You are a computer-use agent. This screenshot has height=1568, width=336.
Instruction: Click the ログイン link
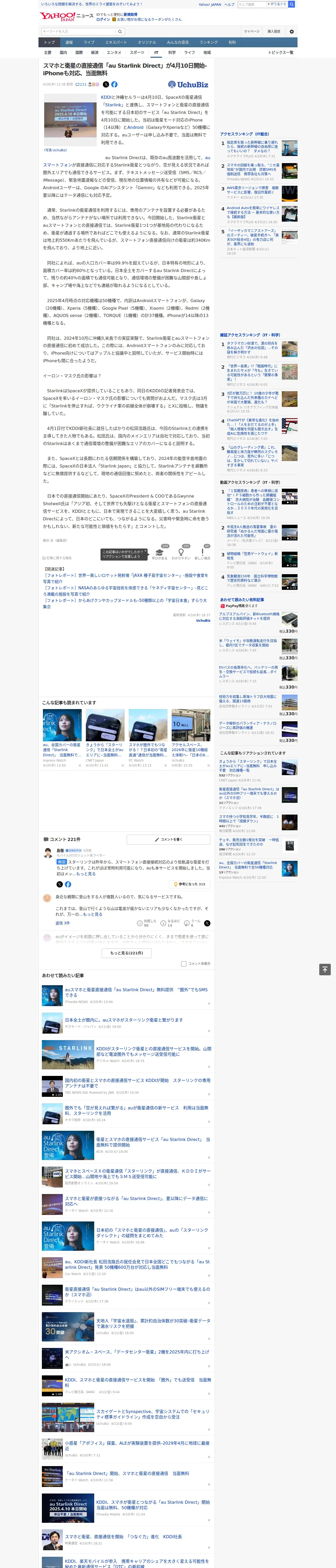pyautogui.click(x=103, y=20)
